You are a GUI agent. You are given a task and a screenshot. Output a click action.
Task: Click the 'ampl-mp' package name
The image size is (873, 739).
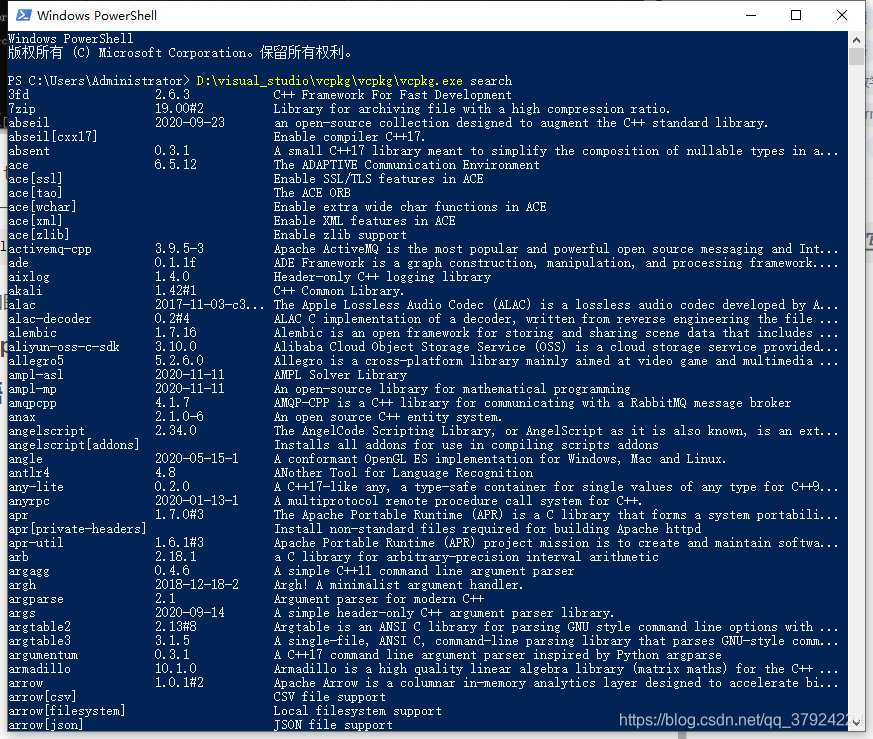(32, 389)
